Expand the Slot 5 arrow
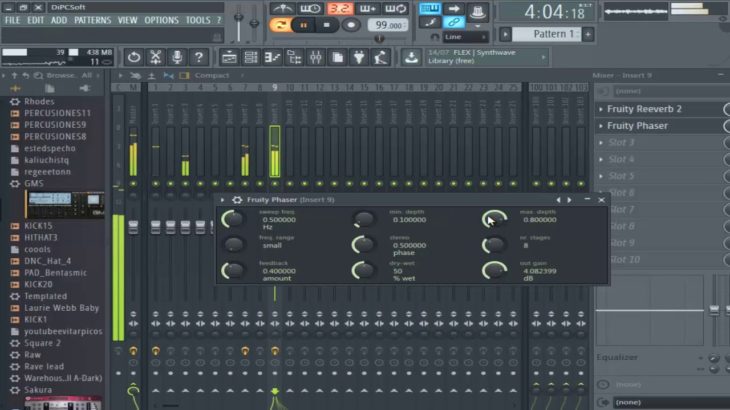This screenshot has width=730, height=410. pyautogui.click(x=601, y=176)
